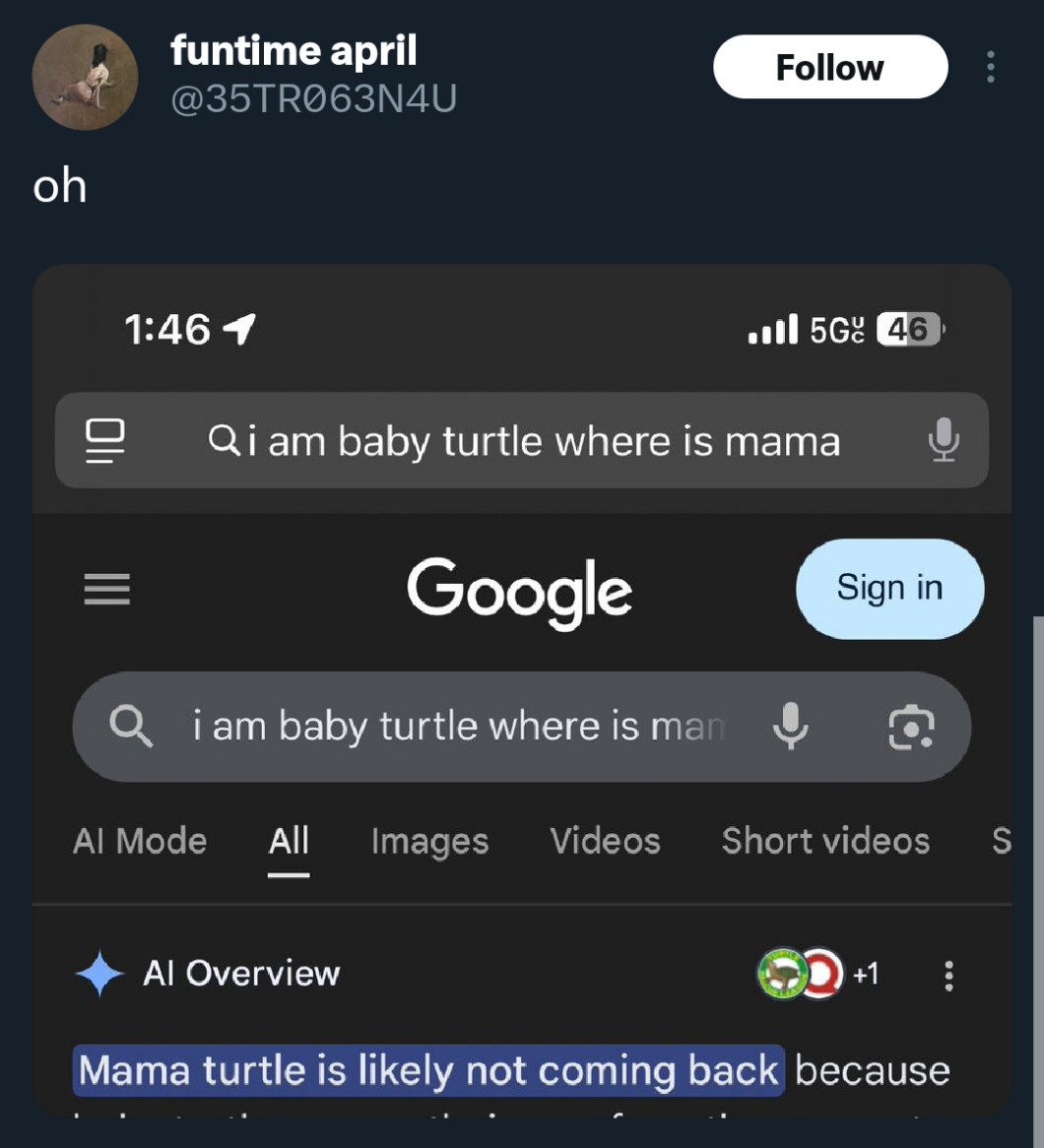Viewport: 1044px width, 1148px height.
Task: Click the magnifying glass search icon
Action: 131,727
